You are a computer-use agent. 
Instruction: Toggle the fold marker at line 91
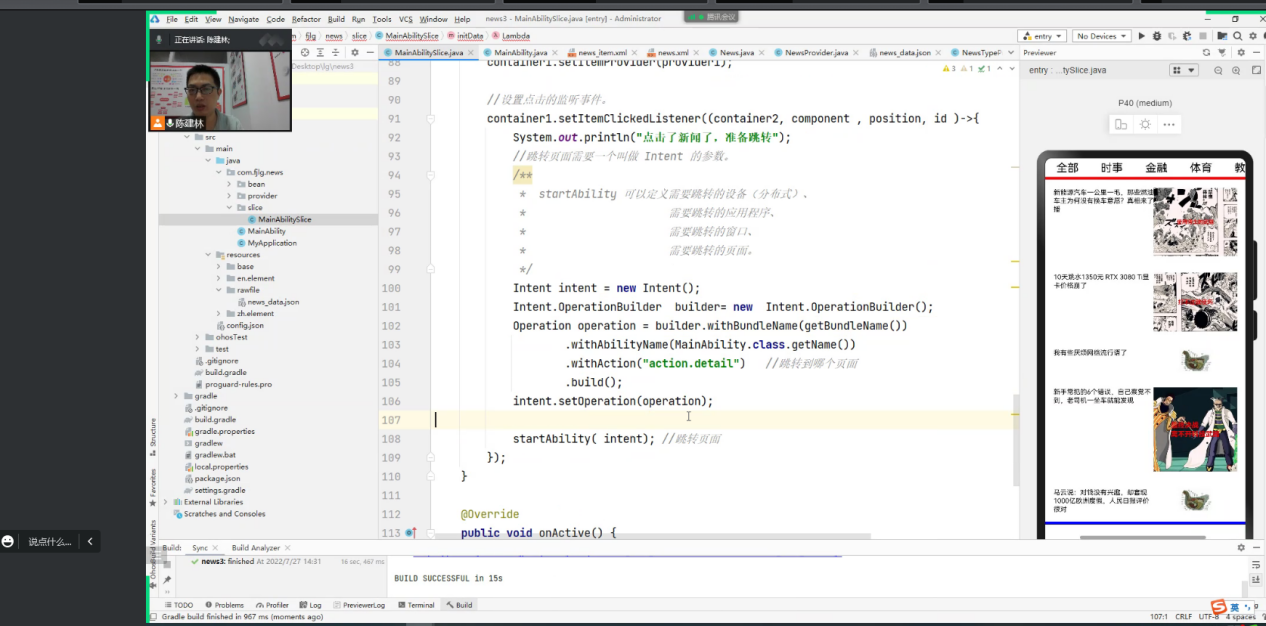431,119
